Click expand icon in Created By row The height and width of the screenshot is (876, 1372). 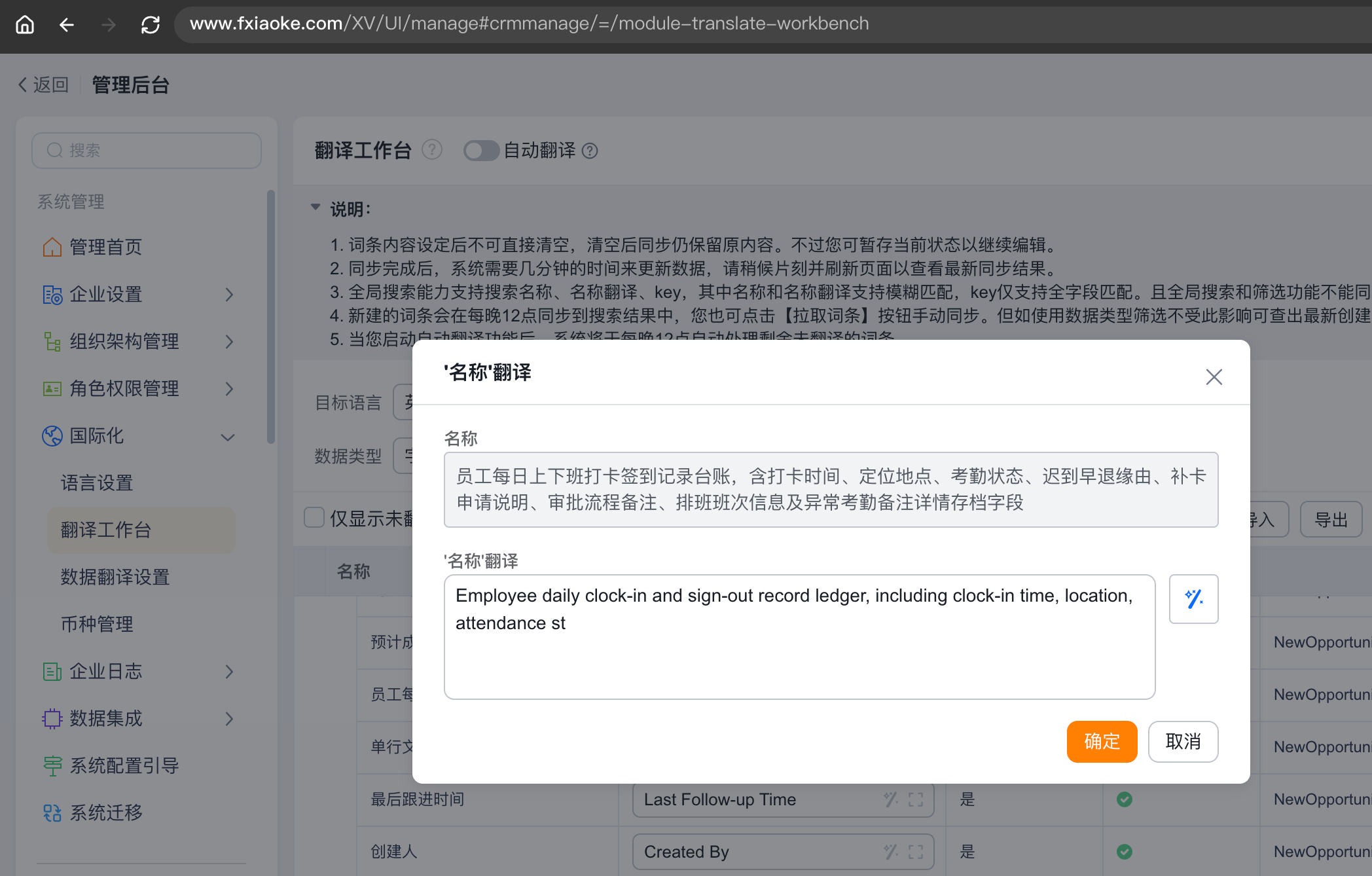click(916, 852)
